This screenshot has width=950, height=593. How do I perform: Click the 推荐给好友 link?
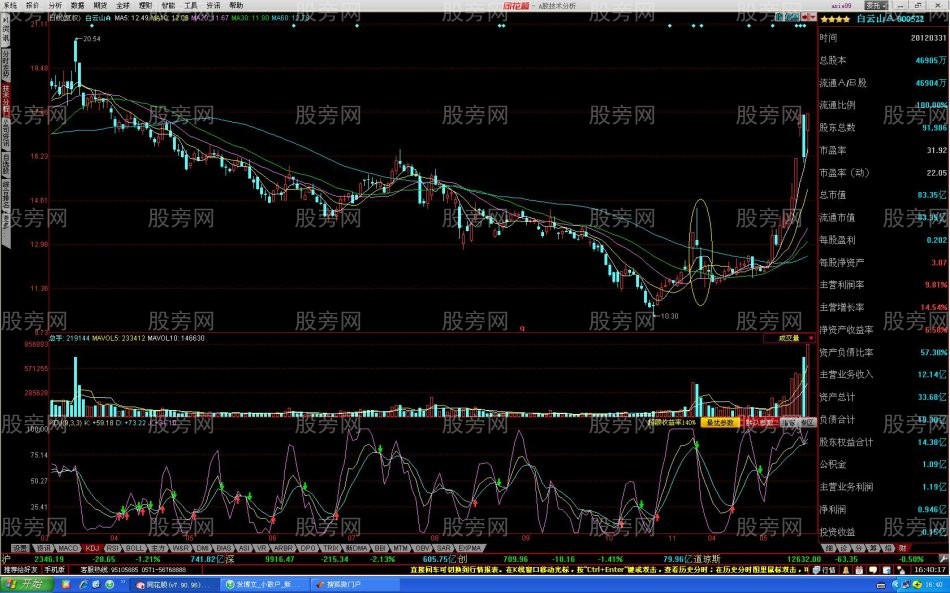21,570
